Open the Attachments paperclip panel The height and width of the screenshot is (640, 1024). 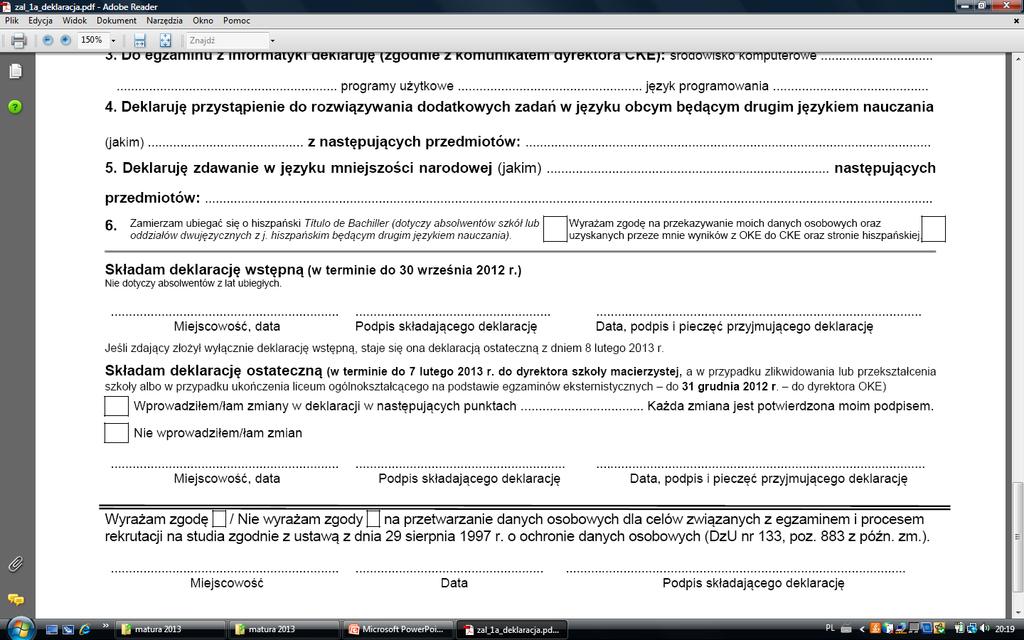(x=15, y=564)
